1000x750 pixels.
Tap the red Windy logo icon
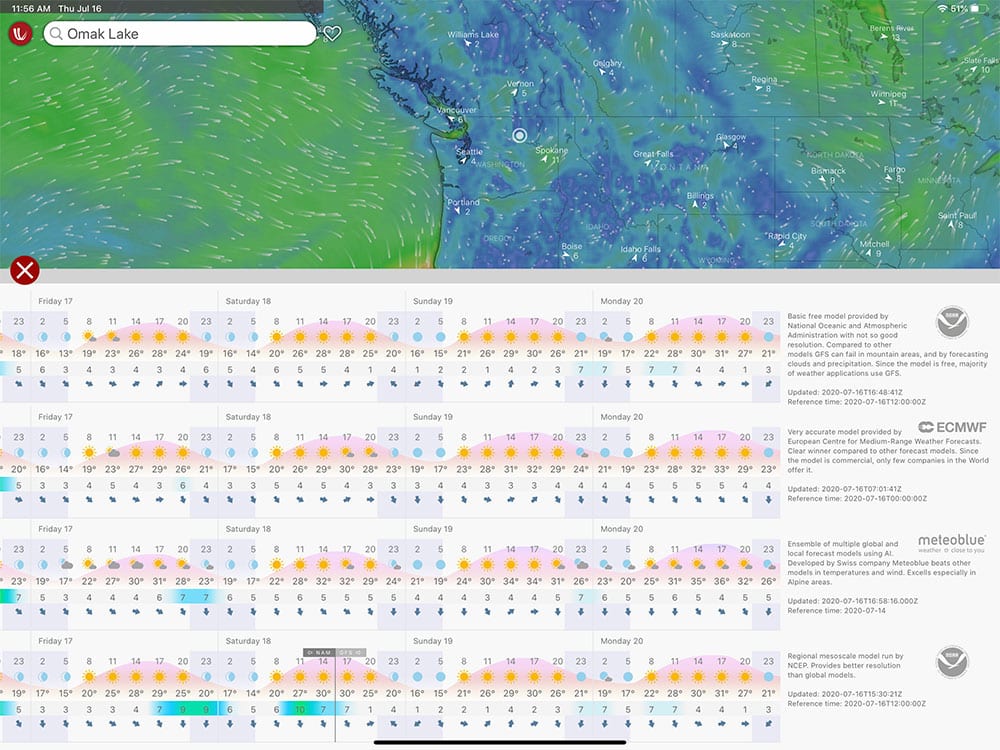[20, 34]
